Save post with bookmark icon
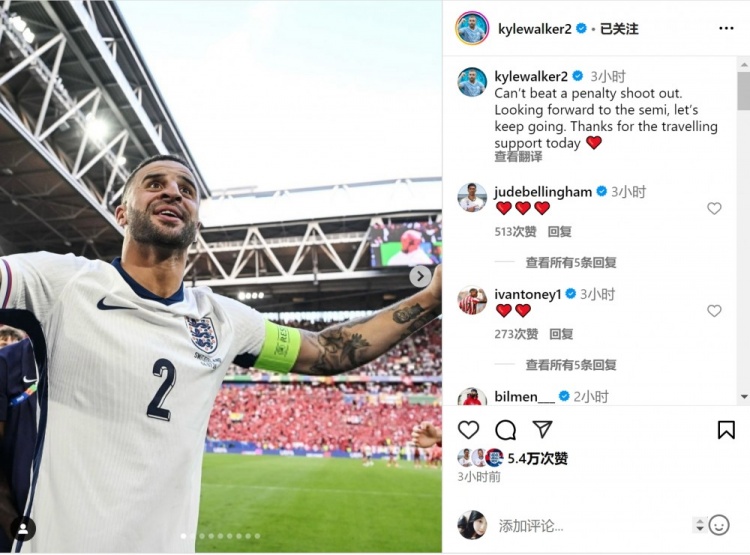 [726, 430]
